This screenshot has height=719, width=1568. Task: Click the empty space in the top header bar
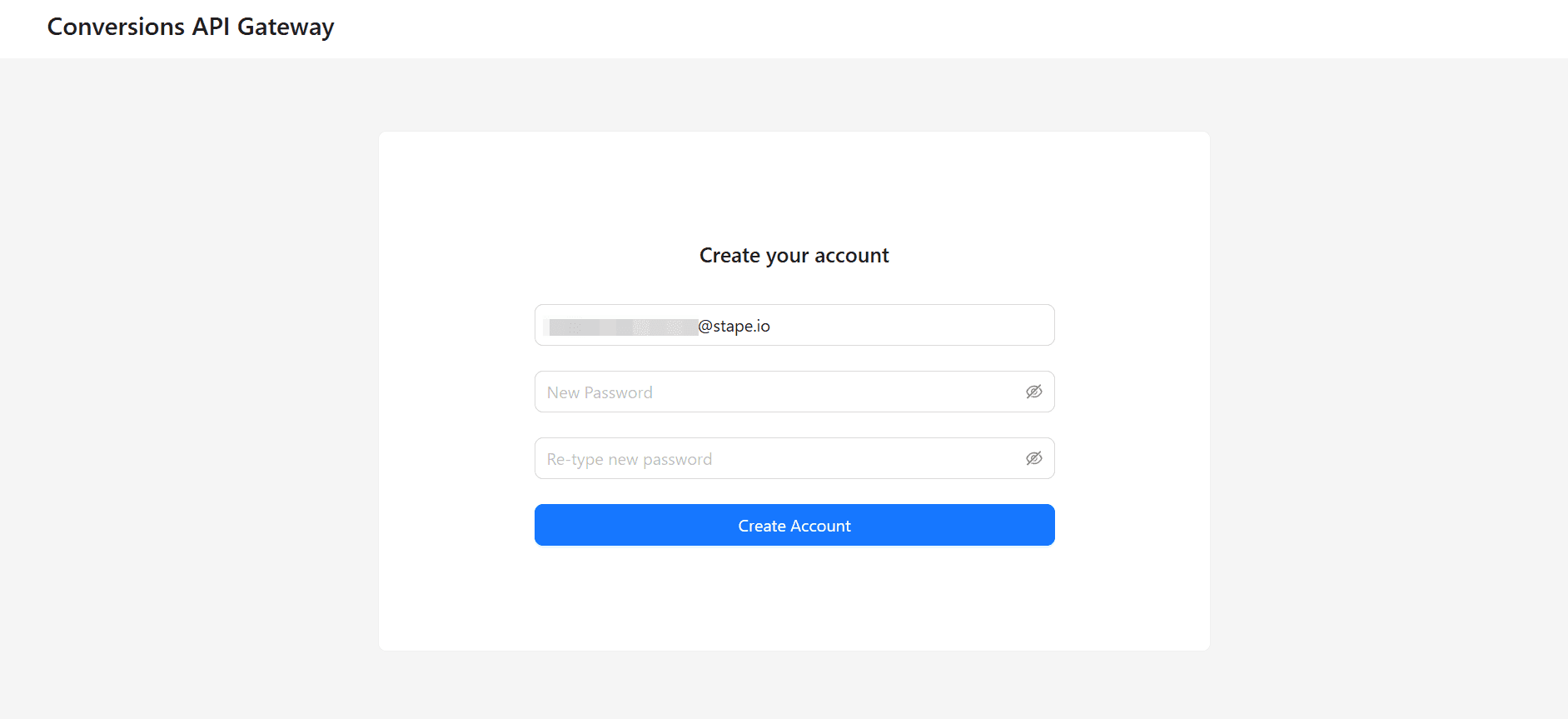pyautogui.click(x=916, y=28)
